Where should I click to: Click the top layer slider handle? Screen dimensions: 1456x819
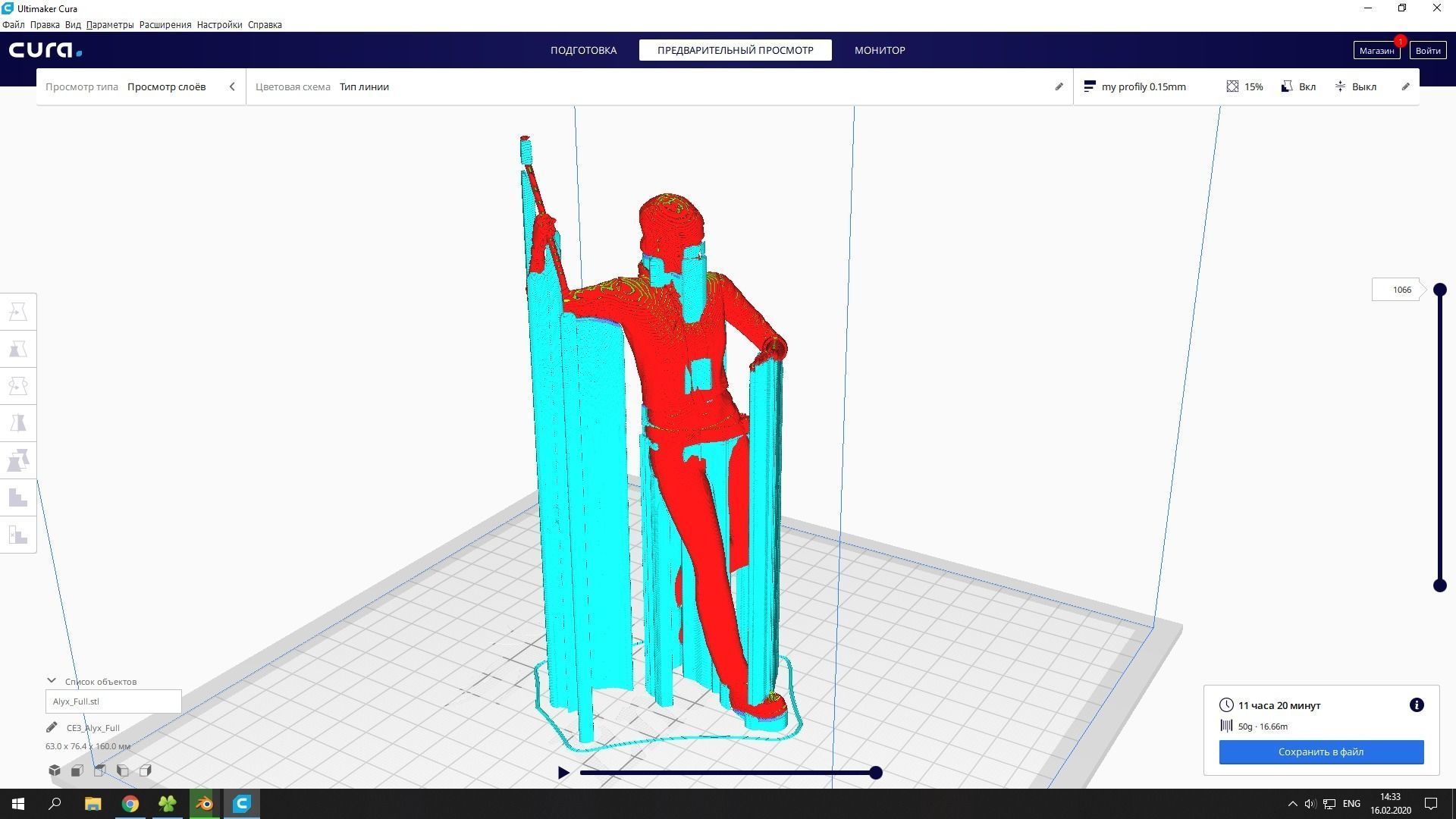click(1439, 290)
